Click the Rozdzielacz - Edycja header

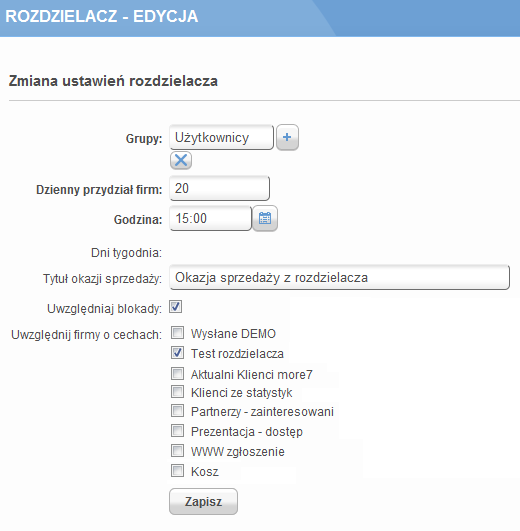(102, 16)
